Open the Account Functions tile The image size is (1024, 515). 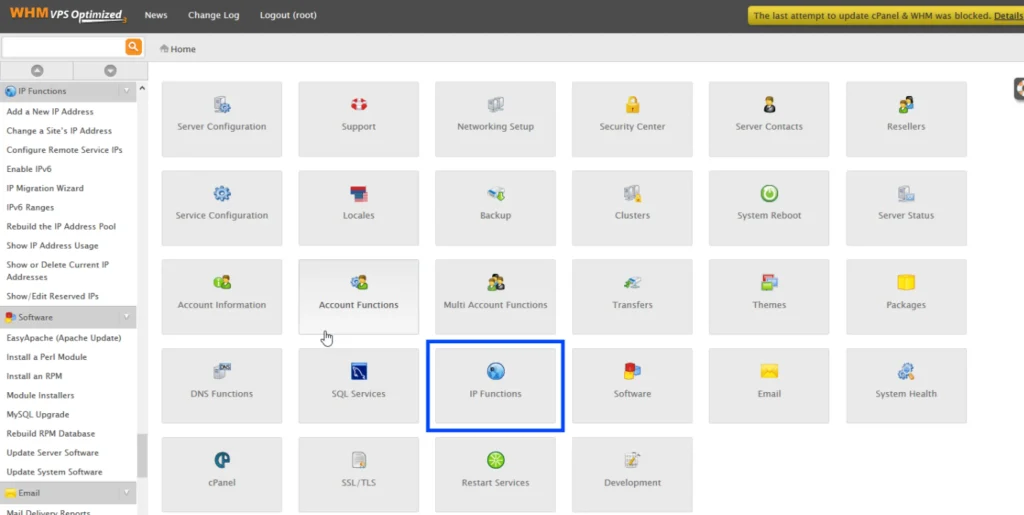[359, 297]
